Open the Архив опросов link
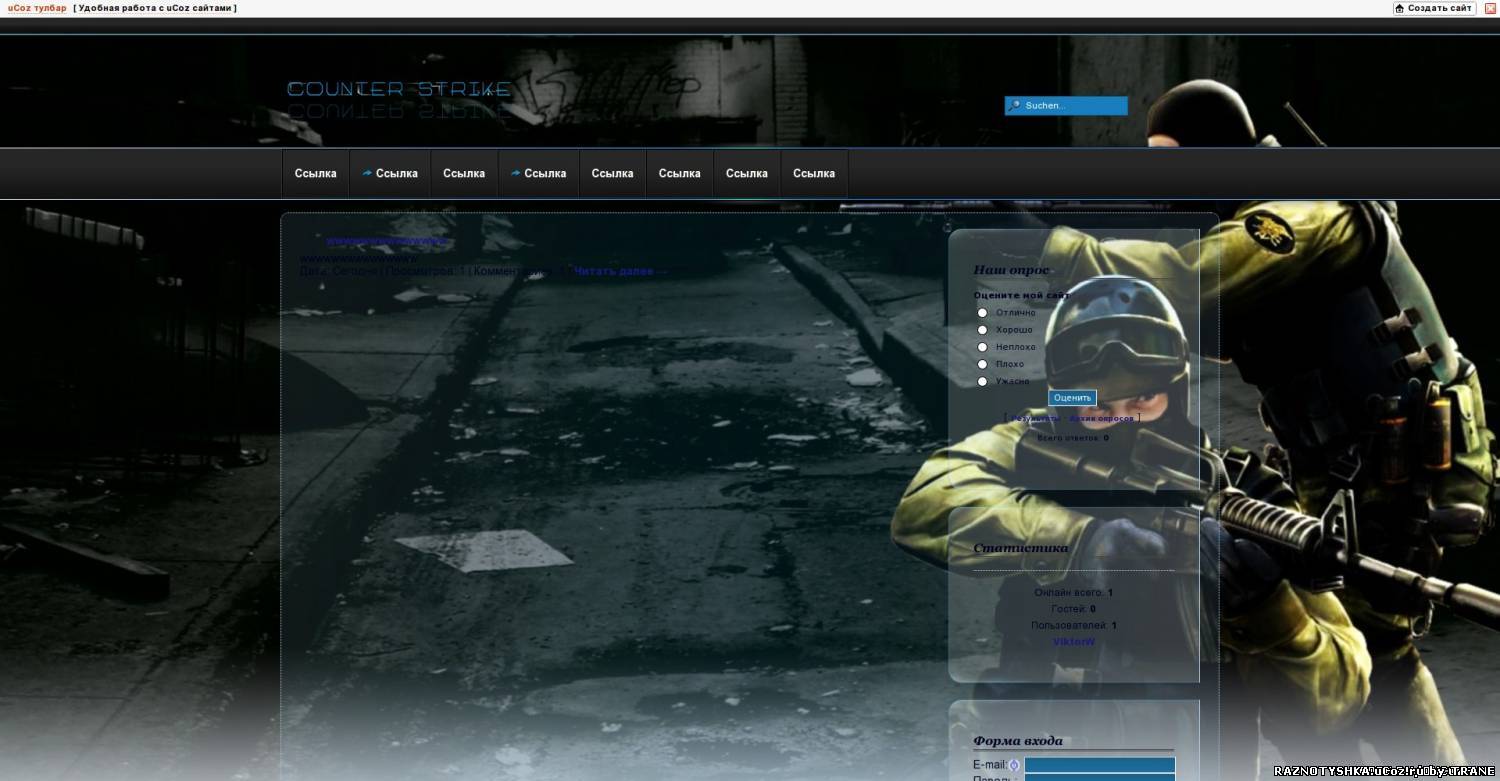1500x781 pixels. 1102,419
